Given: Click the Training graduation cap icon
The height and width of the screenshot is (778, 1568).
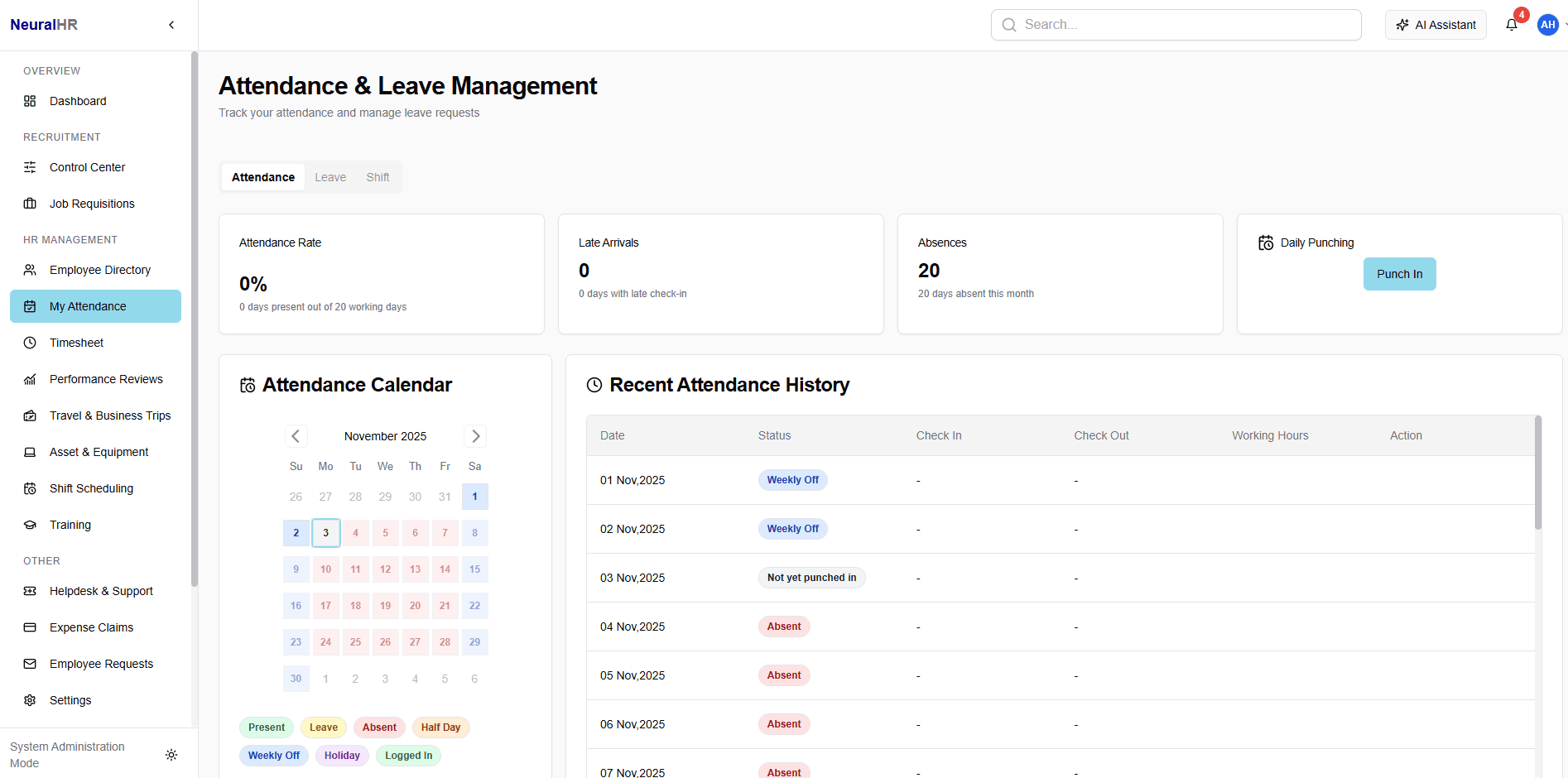Looking at the screenshot, I should coord(30,525).
